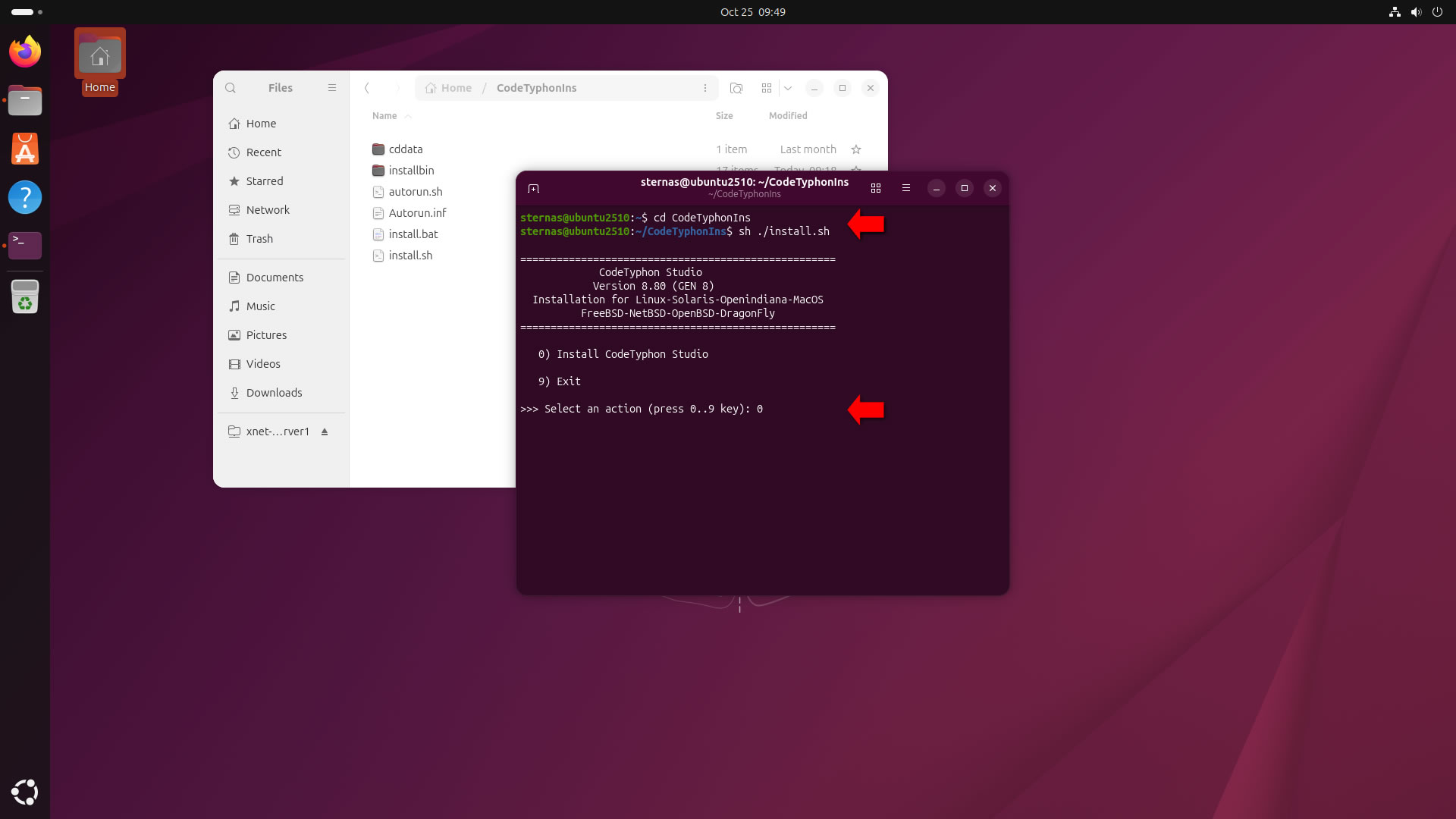
Task: Open the Files sidebar hamburger menu
Action: pos(331,88)
